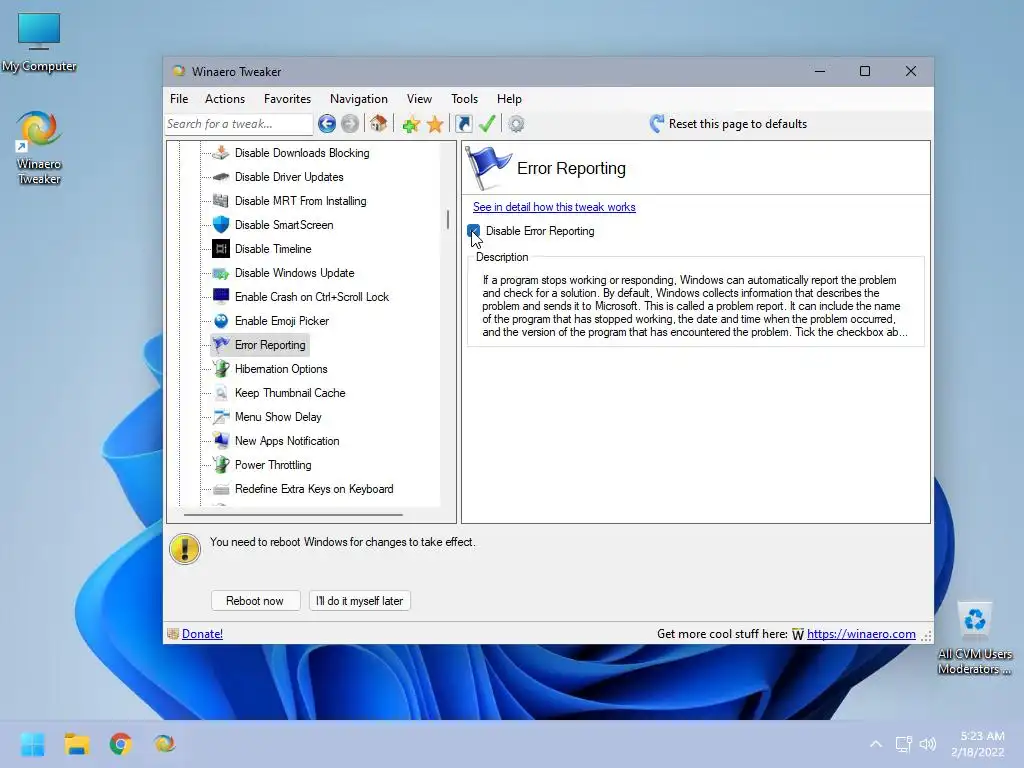Open the Favorites menu
The image size is (1024, 768).
(x=287, y=99)
